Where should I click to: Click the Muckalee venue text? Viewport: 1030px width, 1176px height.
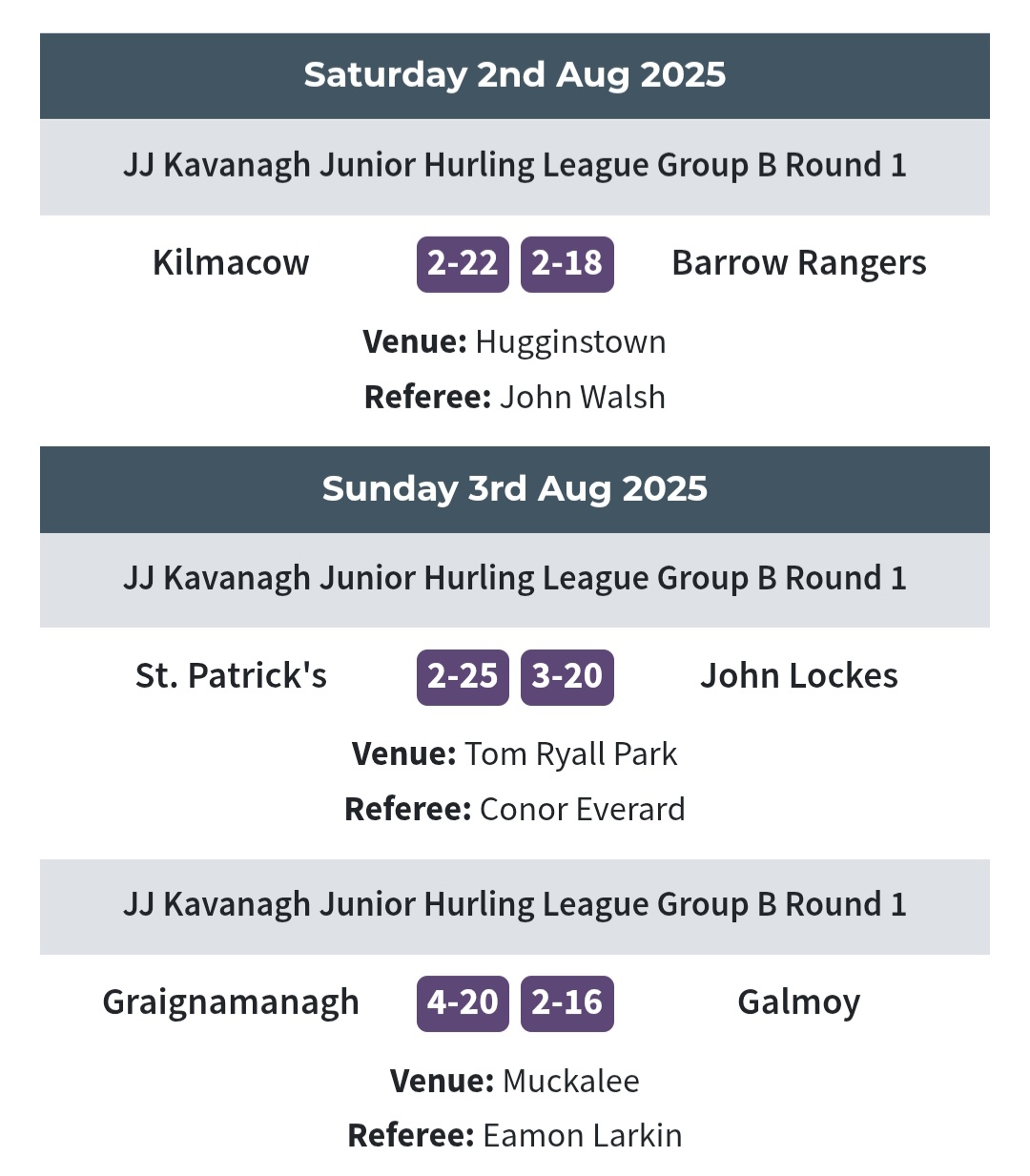pos(570,1082)
